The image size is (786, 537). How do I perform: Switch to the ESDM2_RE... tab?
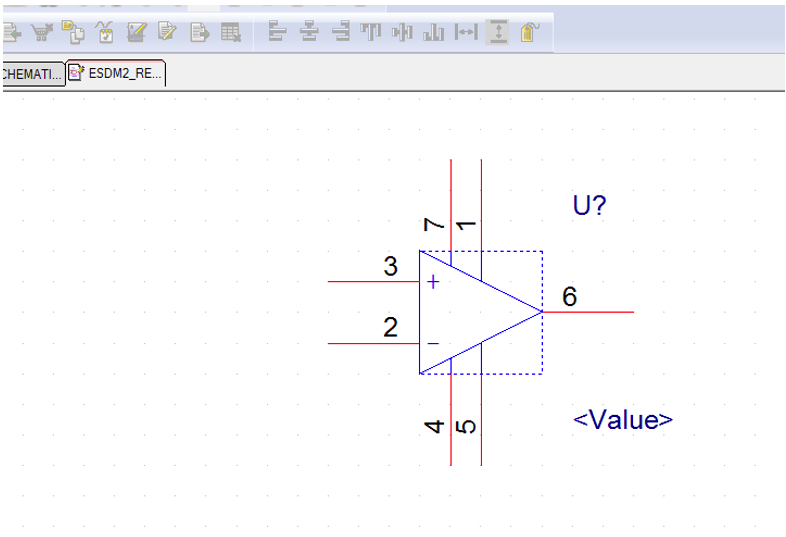point(116,74)
